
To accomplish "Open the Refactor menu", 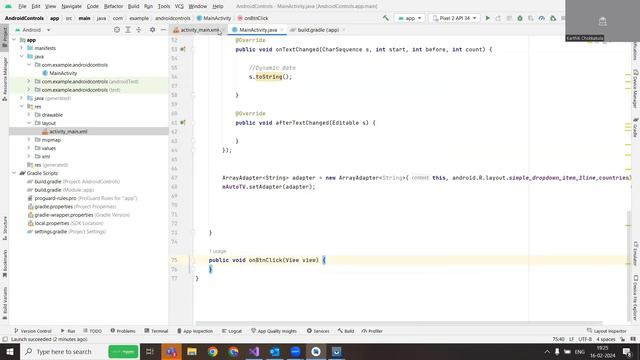I will click(x=113, y=6).
